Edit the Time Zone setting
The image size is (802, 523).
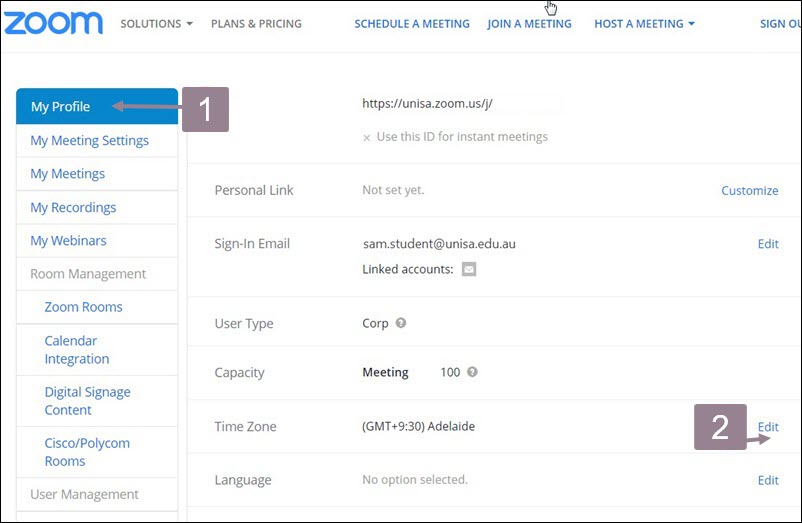pos(767,427)
